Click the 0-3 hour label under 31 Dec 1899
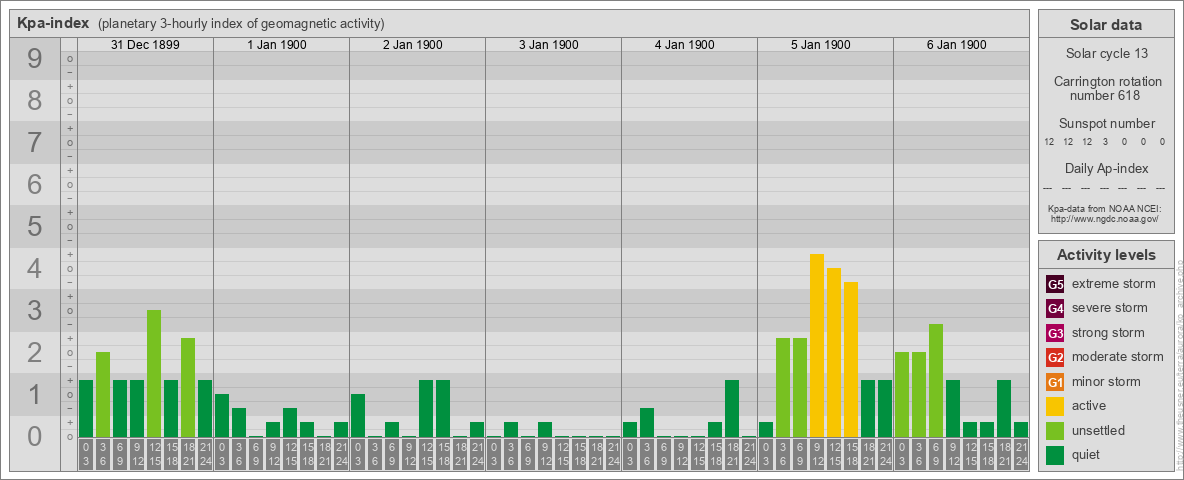Viewport: 1184px width, 480px height. pyautogui.click(x=86, y=455)
